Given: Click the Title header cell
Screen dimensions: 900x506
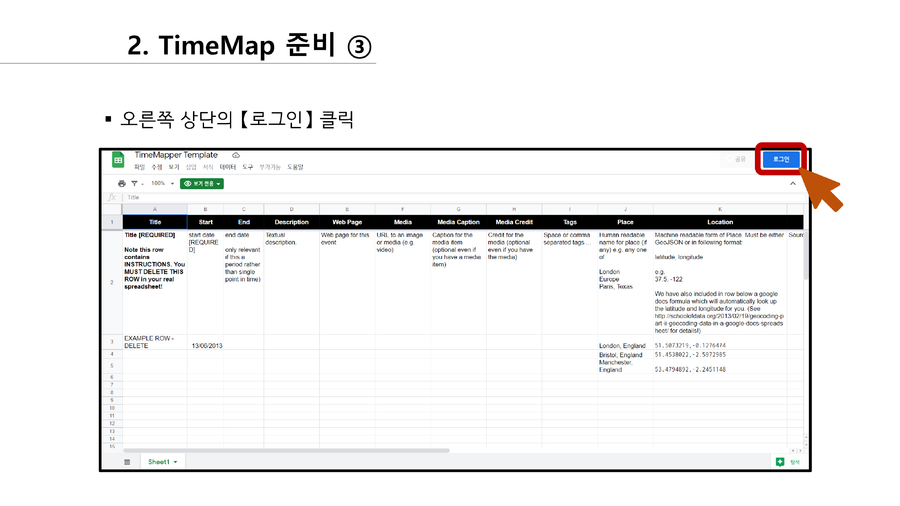Looking at the screenshot, I should pos(155,222).
